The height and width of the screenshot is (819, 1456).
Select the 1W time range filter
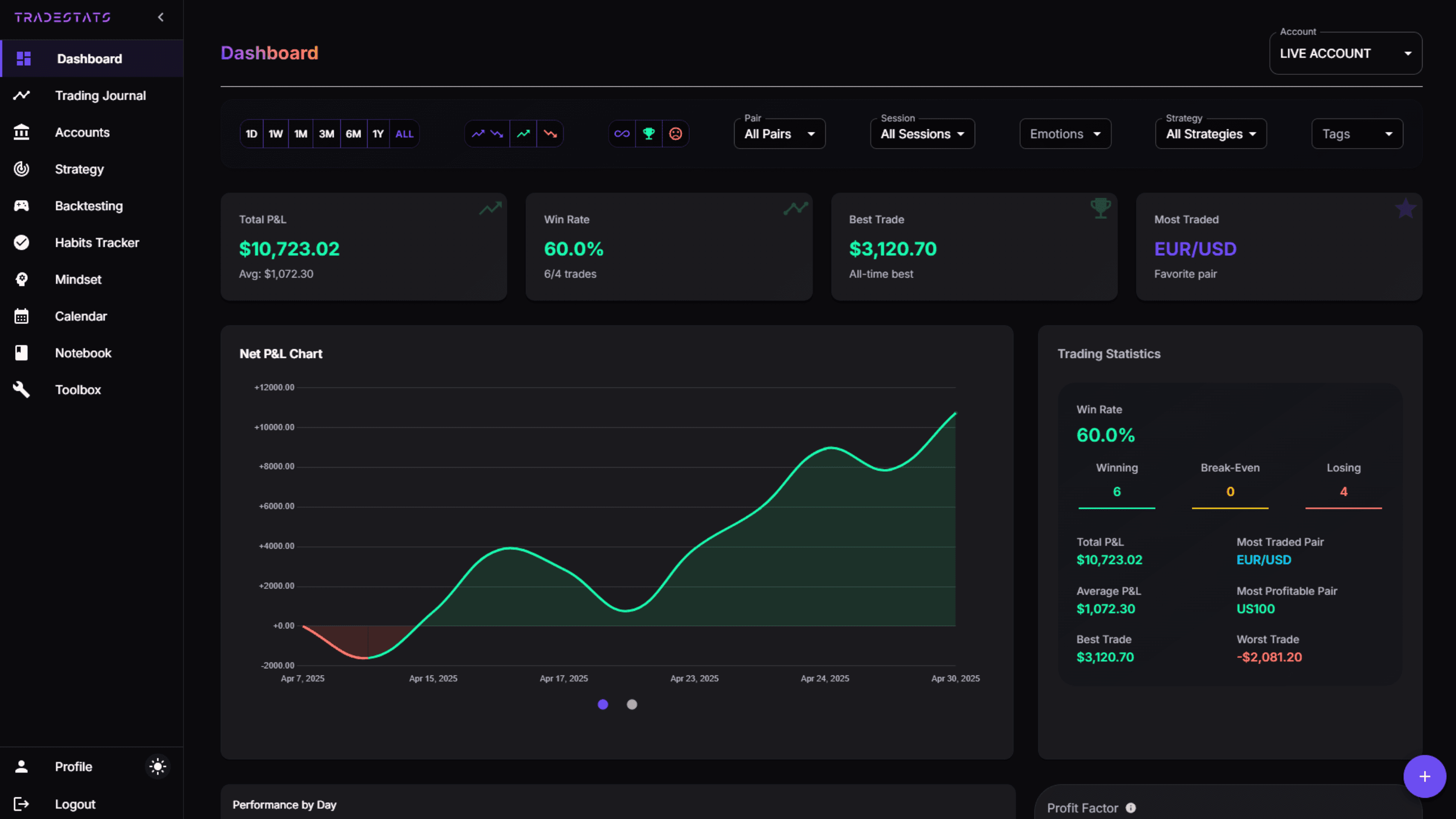(x=276, y=134)
